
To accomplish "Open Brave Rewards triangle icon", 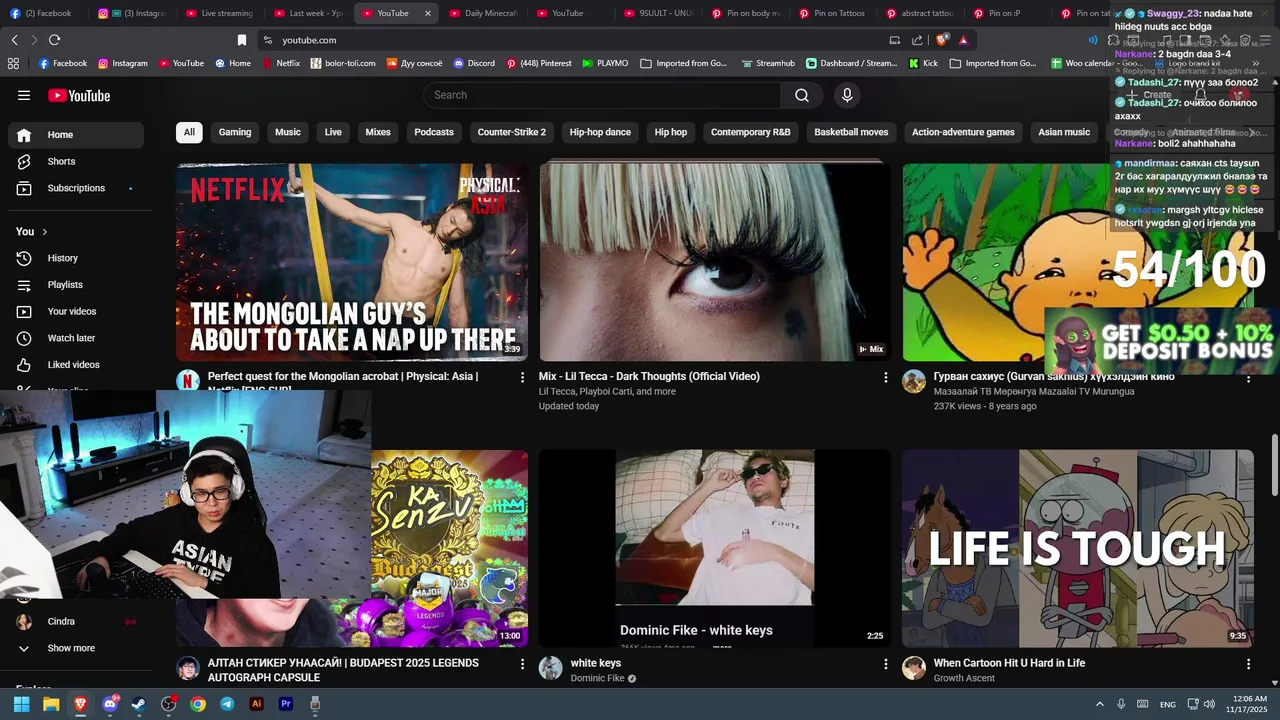I will coord(963,40).
